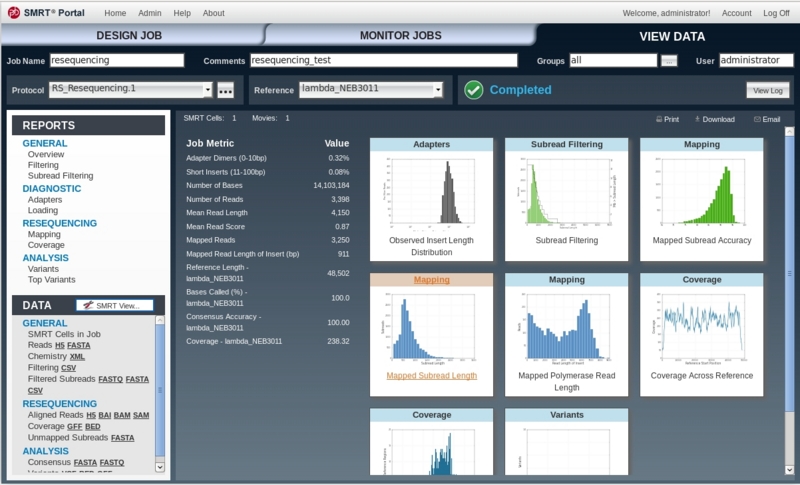Switch to the VIEW DATA tab
800x485 pixels.
click(672, 36)
